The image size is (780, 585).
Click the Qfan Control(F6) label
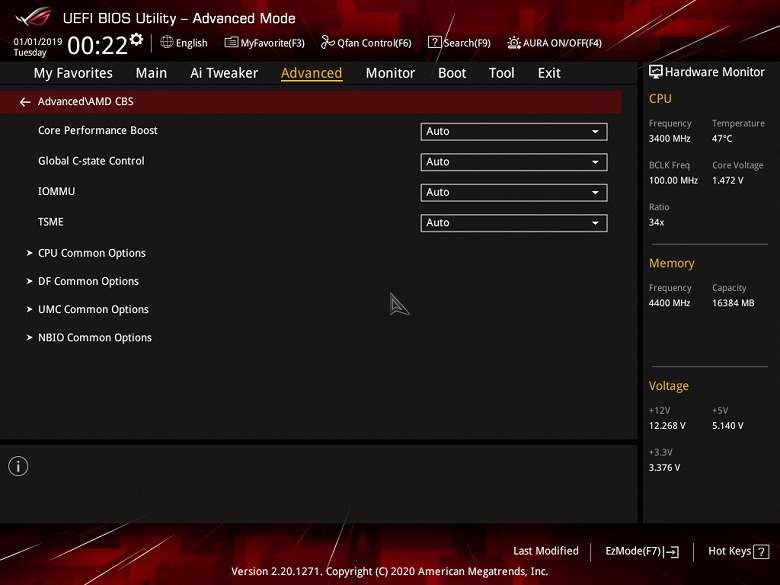374,43
